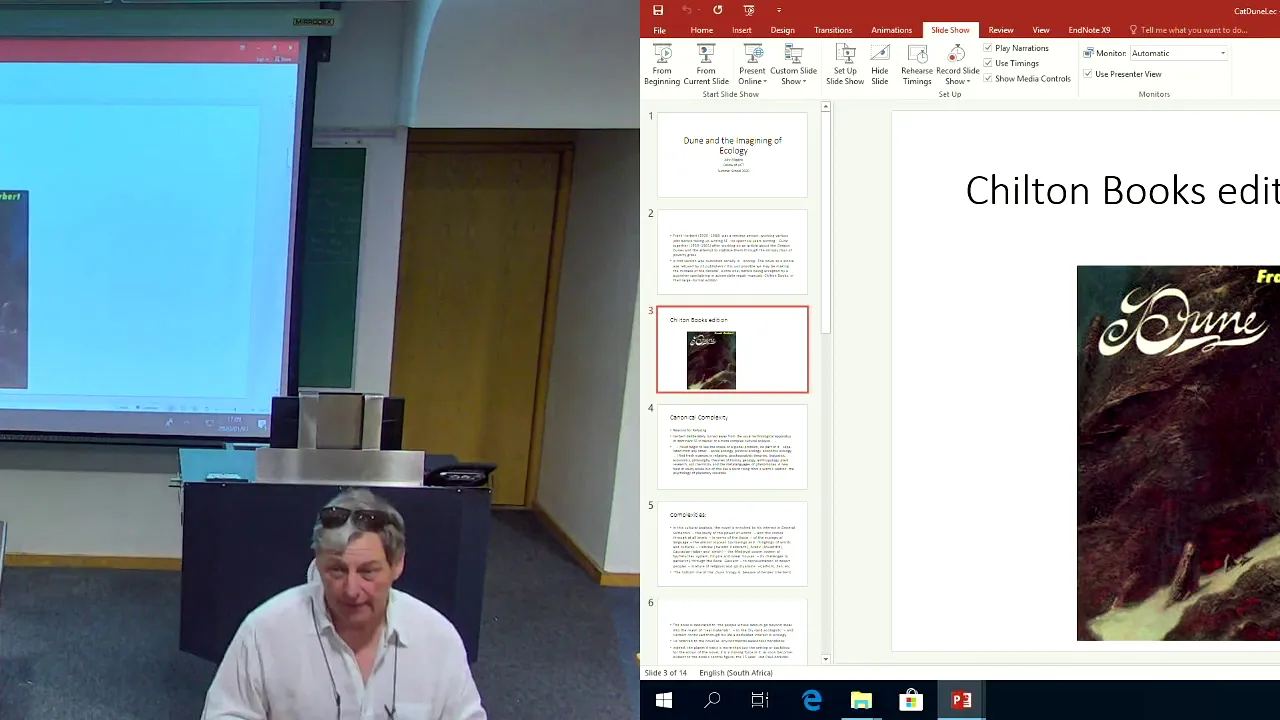Click the PowerPoint taskbar icon
Screen dimensions: 1280x720
pyautogui.click(x=961, y=701)
